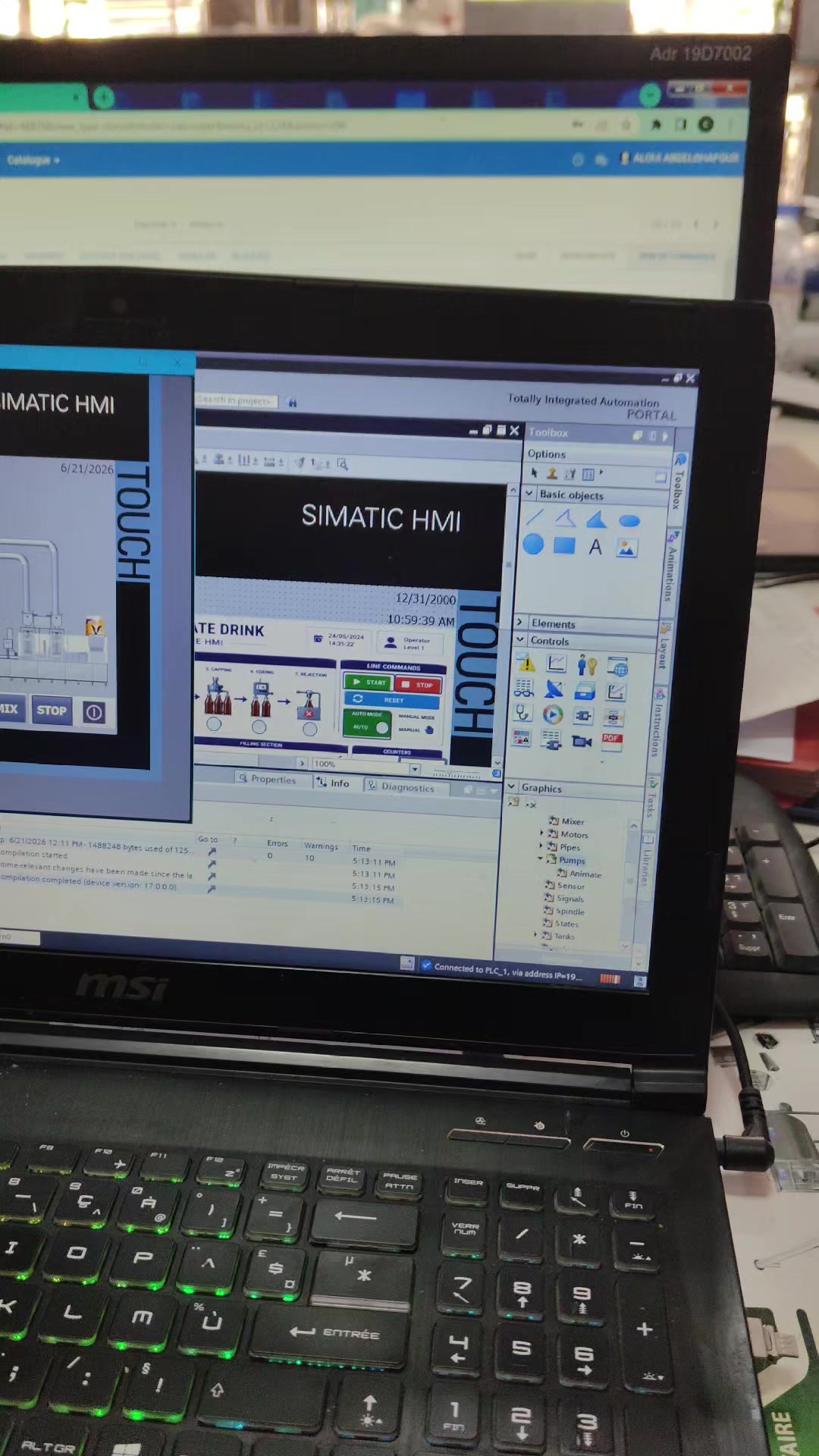Pick the PDF view control icon
The image size is (819, 1456).
[612, 741]
